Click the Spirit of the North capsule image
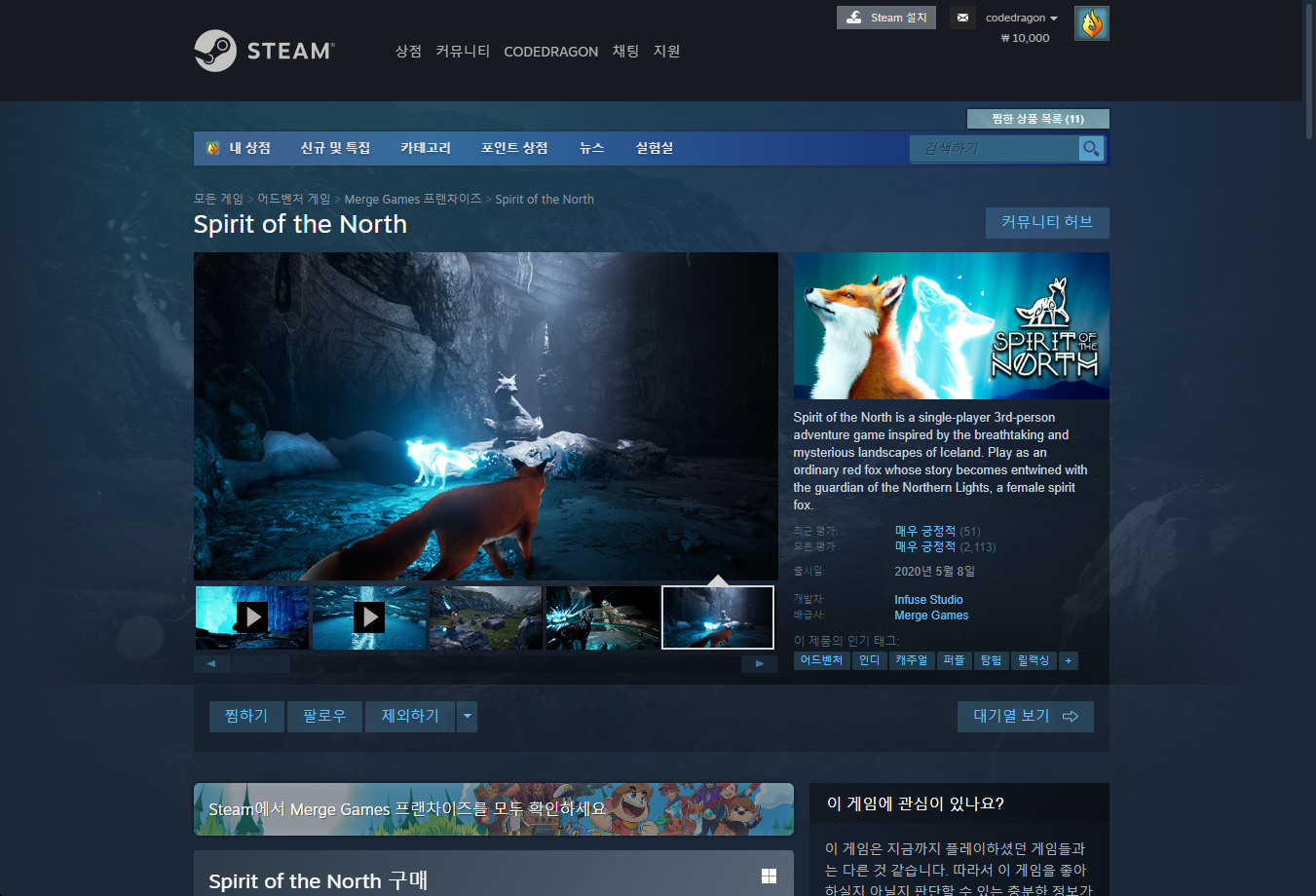Viewport: 1316px width, 896px height. (x=952, y=326)
